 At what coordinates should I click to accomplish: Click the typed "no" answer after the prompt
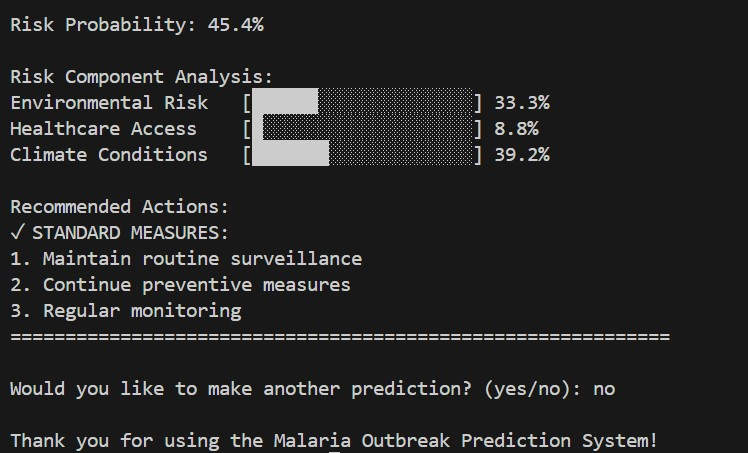click(x=604, y=389)
